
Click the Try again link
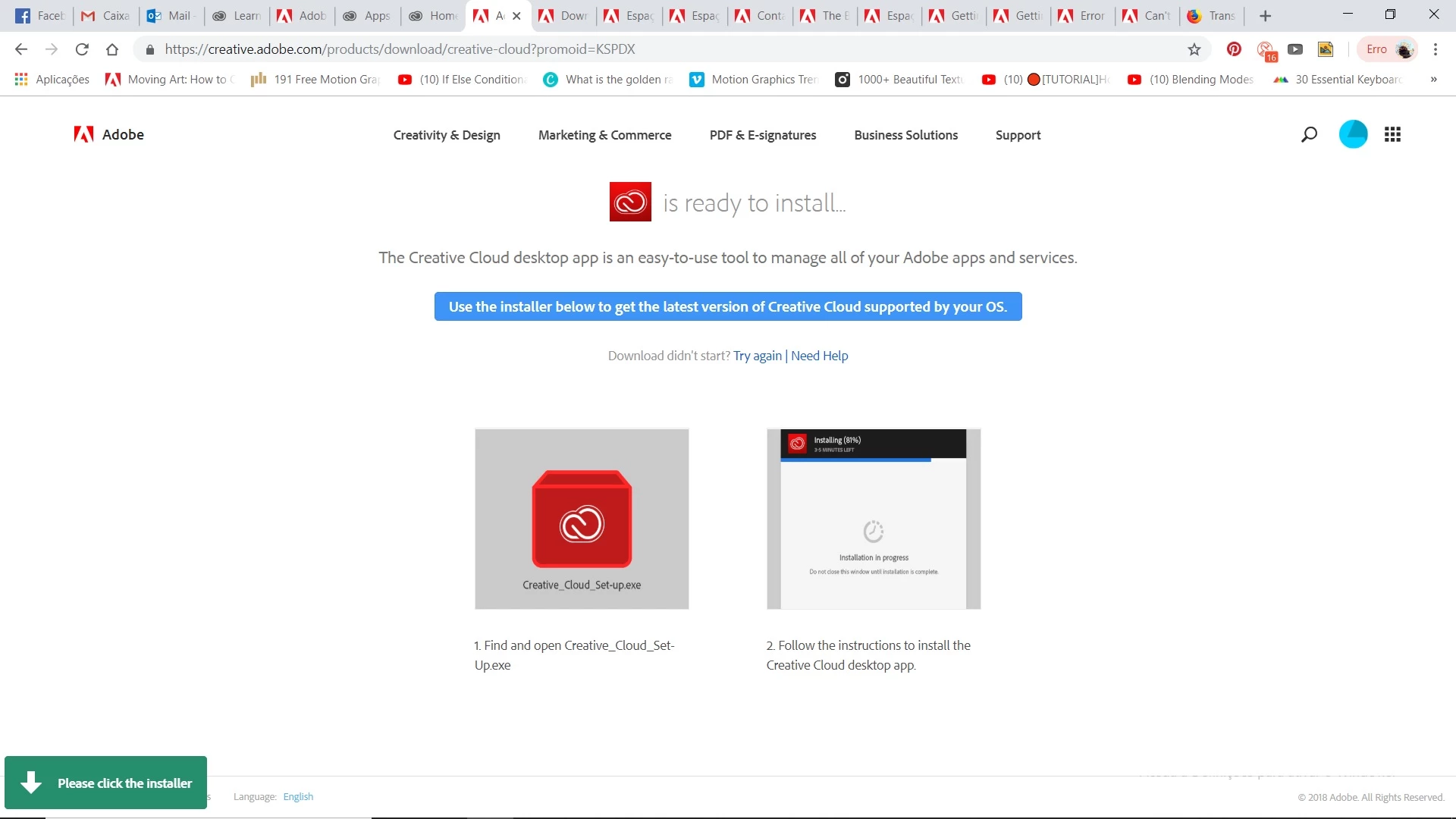[x=757, y=356]
